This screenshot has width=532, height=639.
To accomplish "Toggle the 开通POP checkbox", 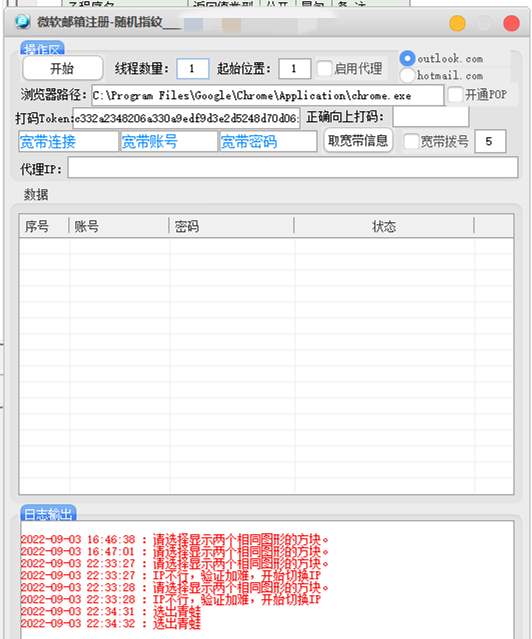I will (455, 95).
